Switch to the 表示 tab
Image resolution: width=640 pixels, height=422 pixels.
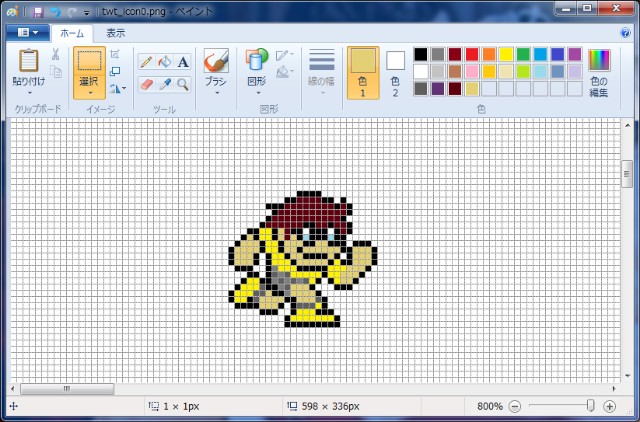pos(116,33)
